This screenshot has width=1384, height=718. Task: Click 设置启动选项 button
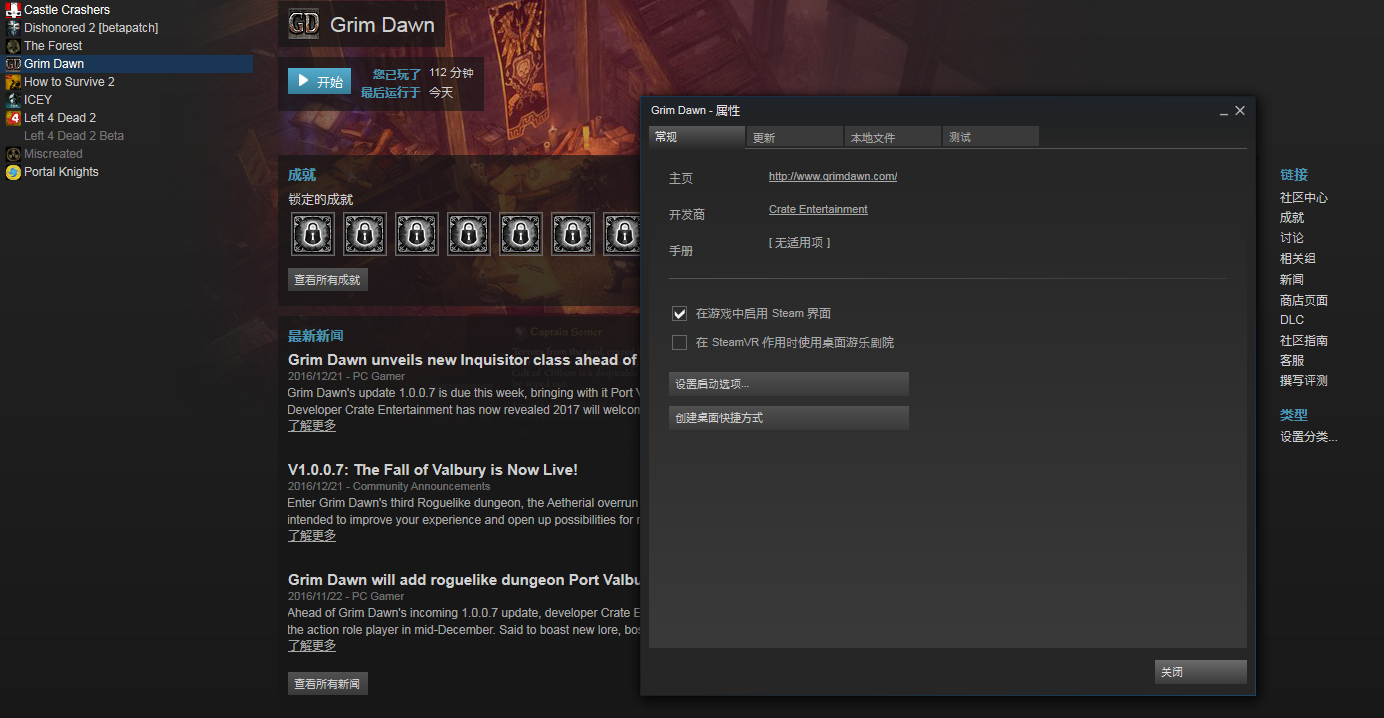[x=789, y=384]
